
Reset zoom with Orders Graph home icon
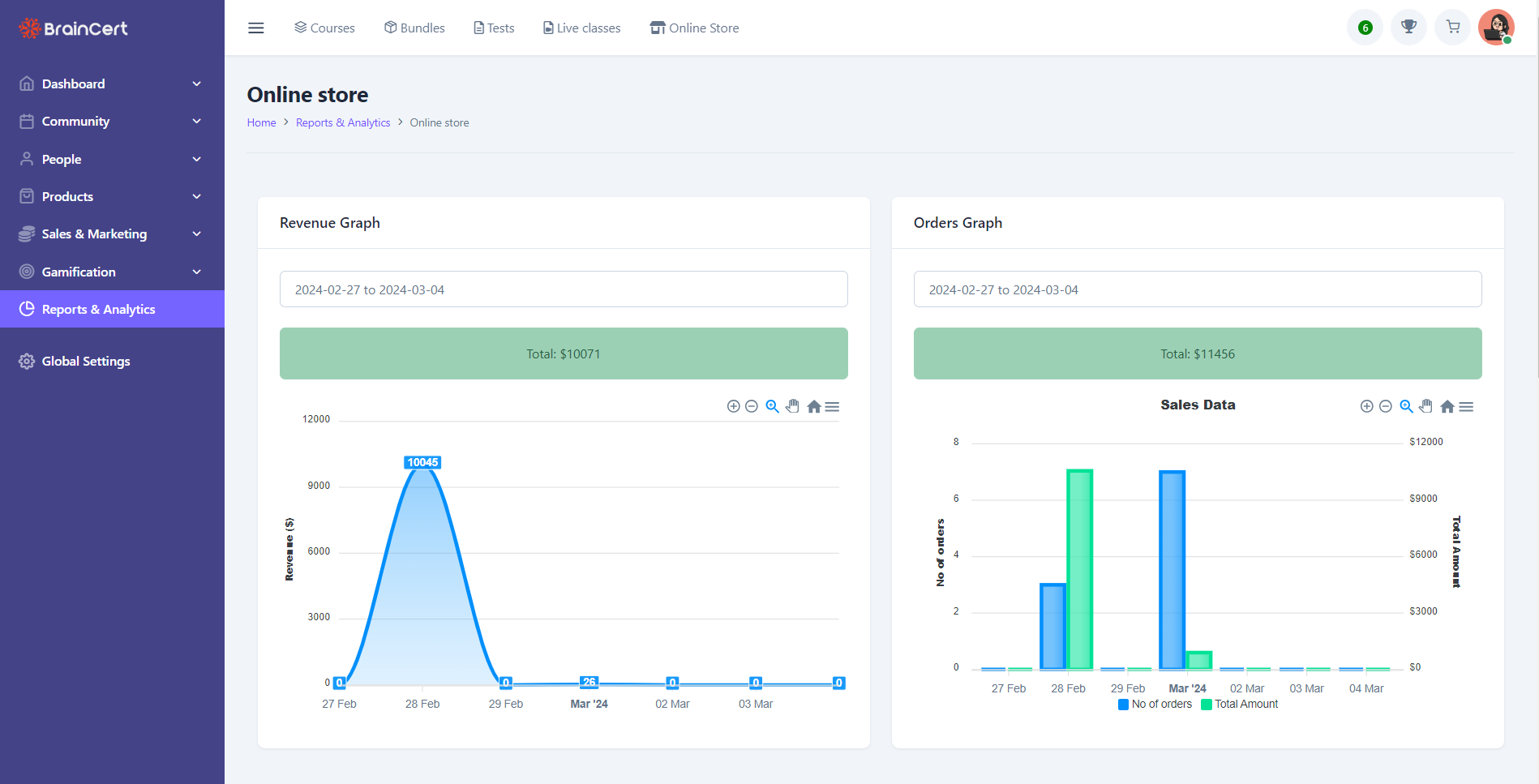point(1447,406)
